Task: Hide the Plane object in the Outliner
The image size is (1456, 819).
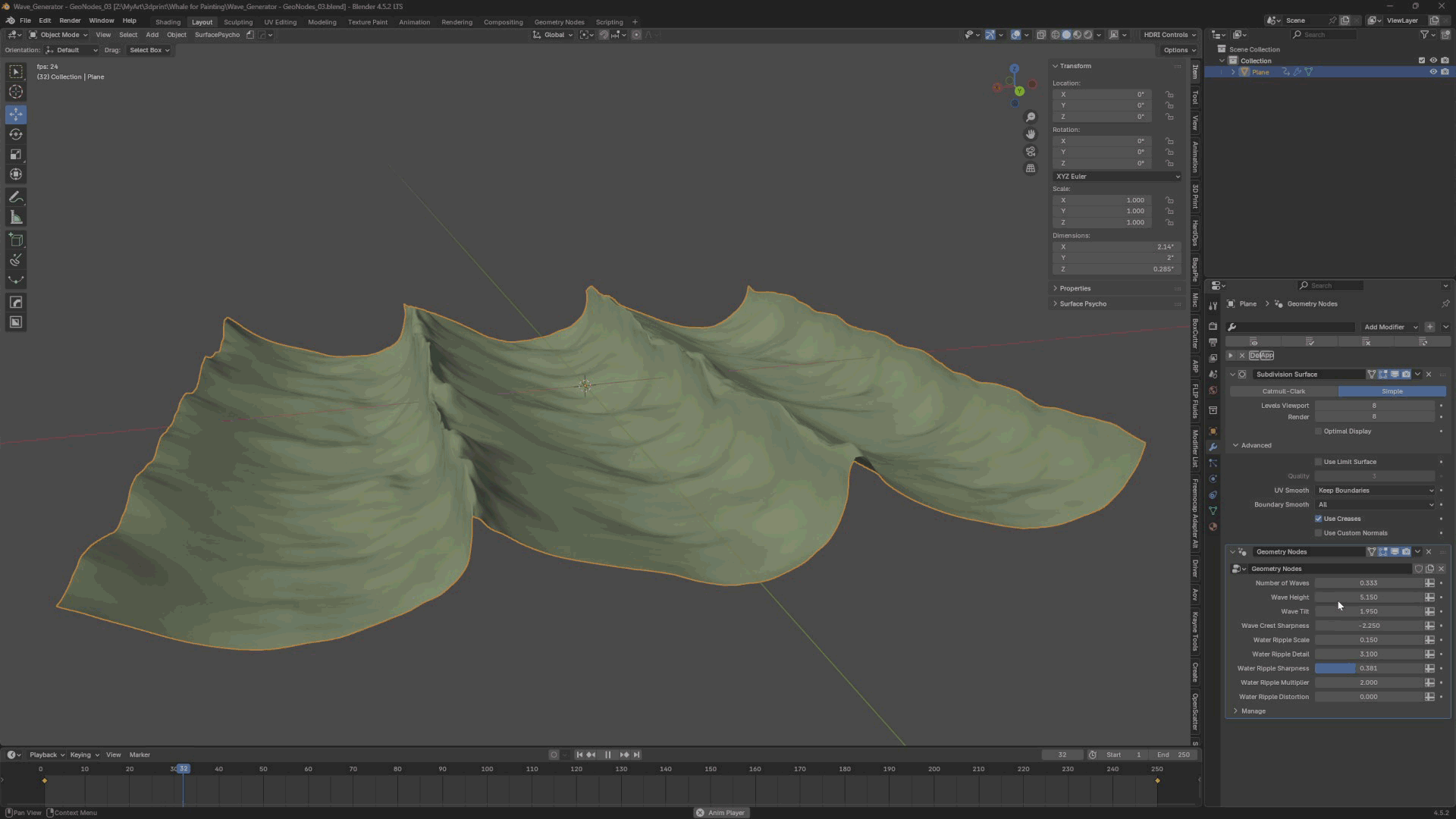Action: click(x=1432, y=71)
